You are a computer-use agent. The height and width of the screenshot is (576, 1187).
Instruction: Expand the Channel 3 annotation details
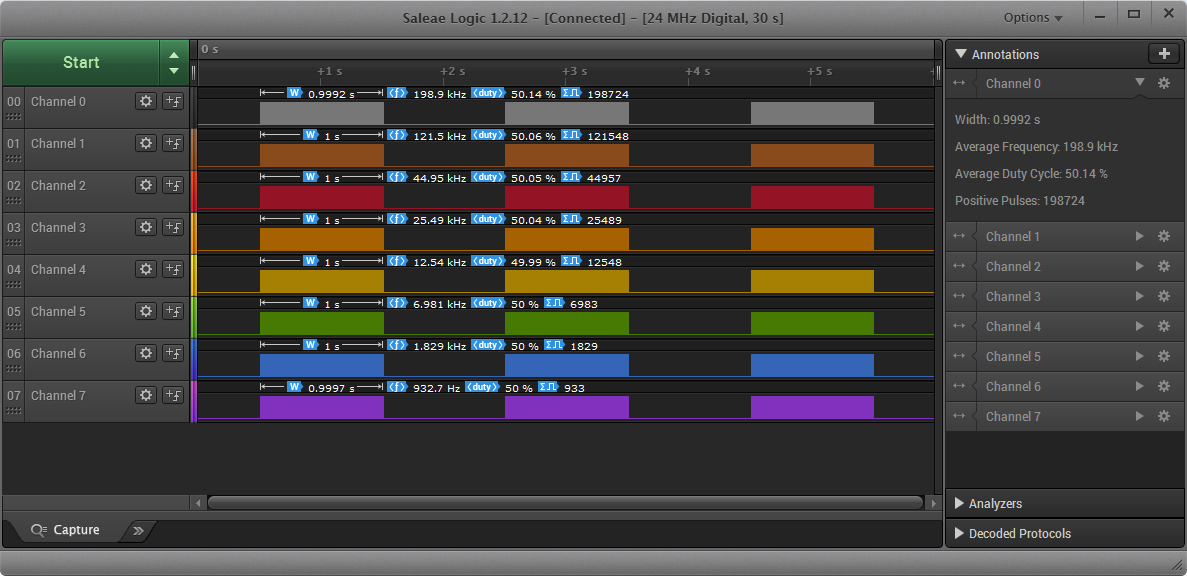[1139, 297]
